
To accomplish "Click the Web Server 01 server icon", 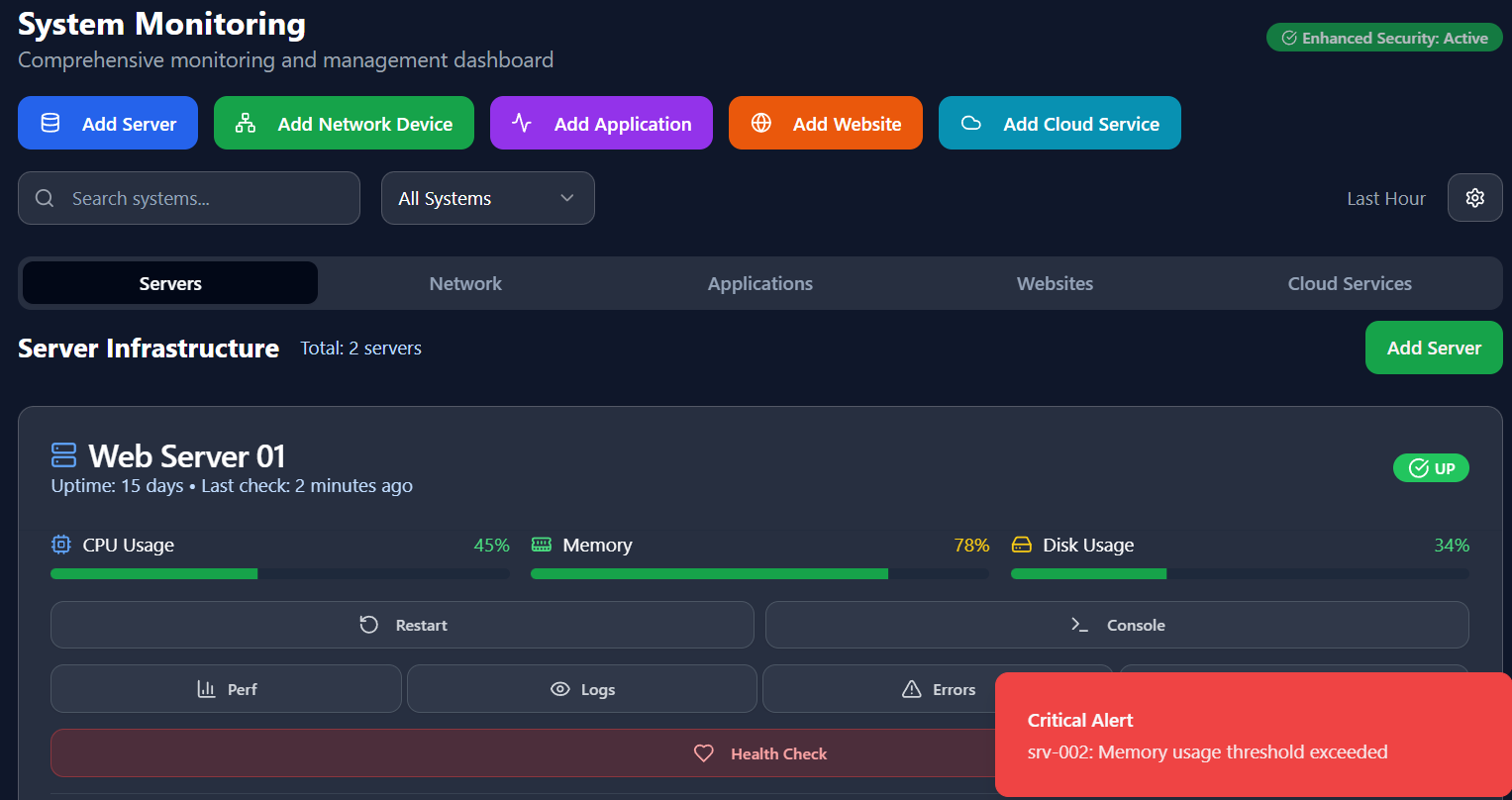I will 64,455.
